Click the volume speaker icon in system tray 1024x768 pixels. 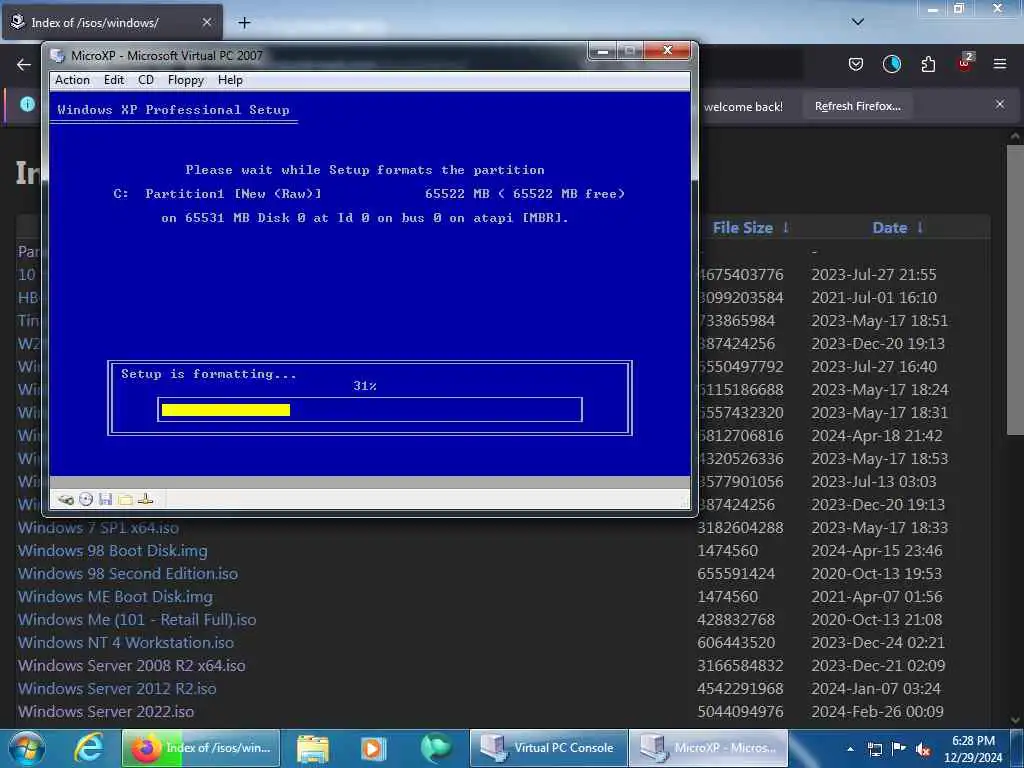pos(923,749)
